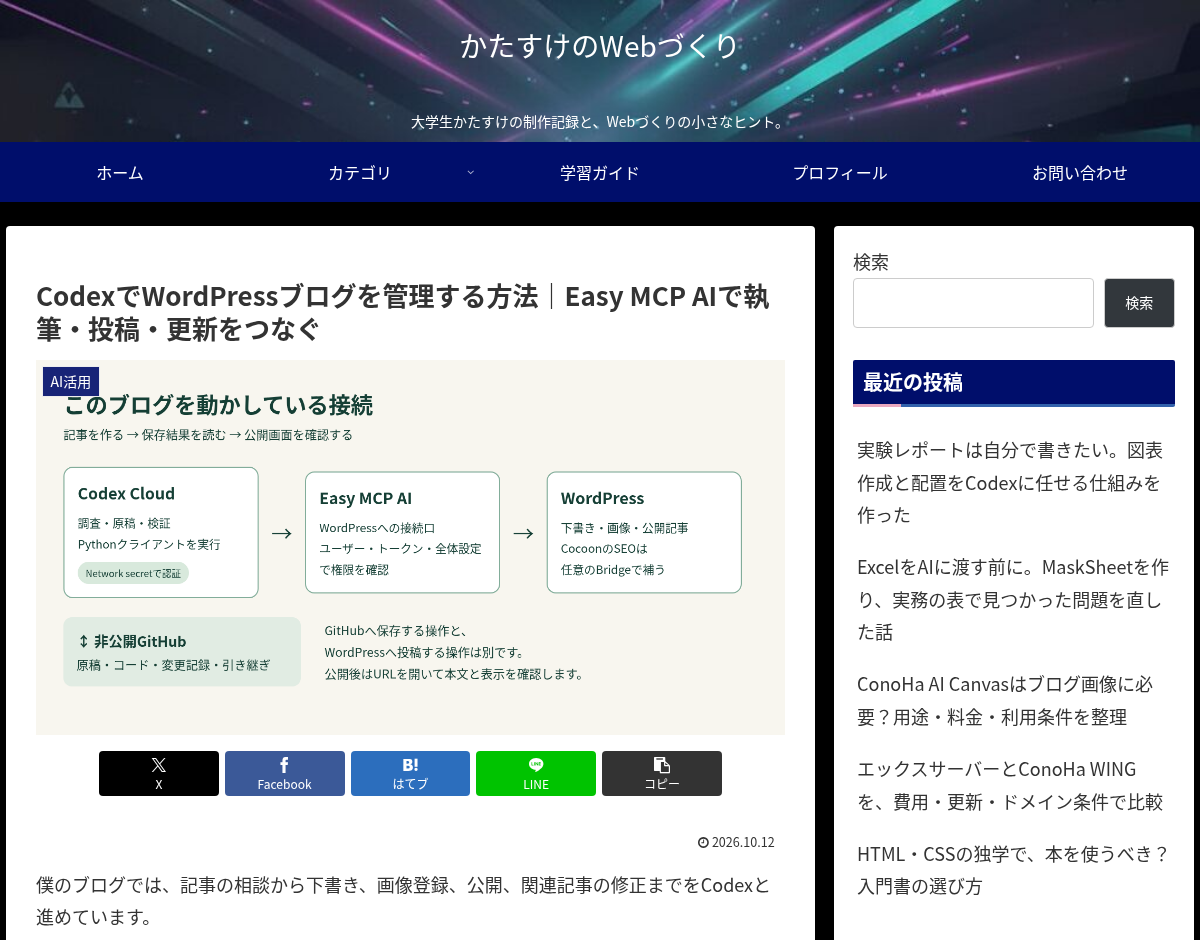Open the お問い合わせ page
This screenshot has height=940, width=1200.
pos(1080,172)
